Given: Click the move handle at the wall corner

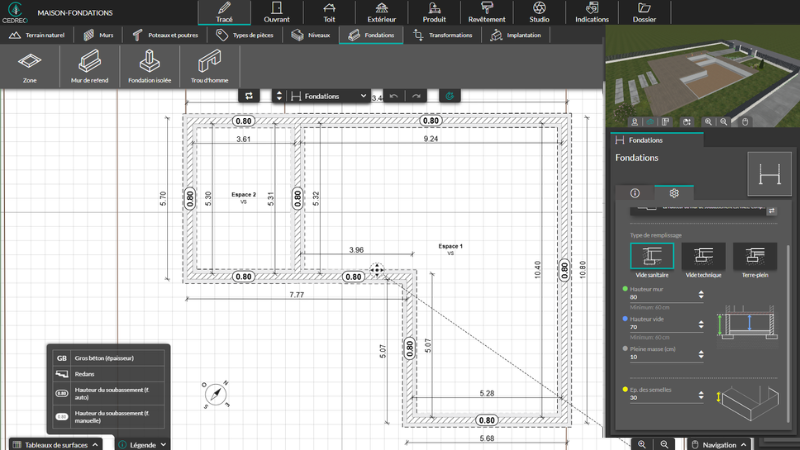Looking at the screenshot, I should tap(377, 270).
